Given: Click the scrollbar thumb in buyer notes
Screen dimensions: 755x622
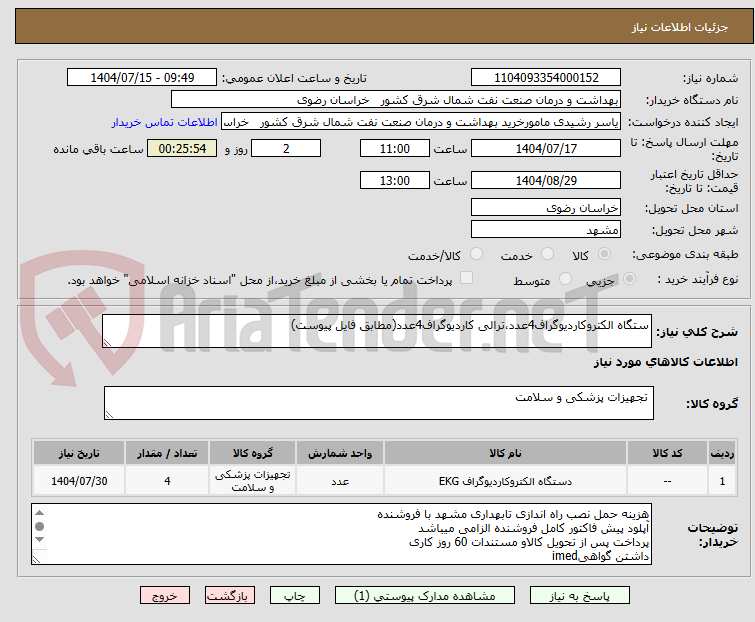Looking at the screenshot, I should tap(39, 526).
